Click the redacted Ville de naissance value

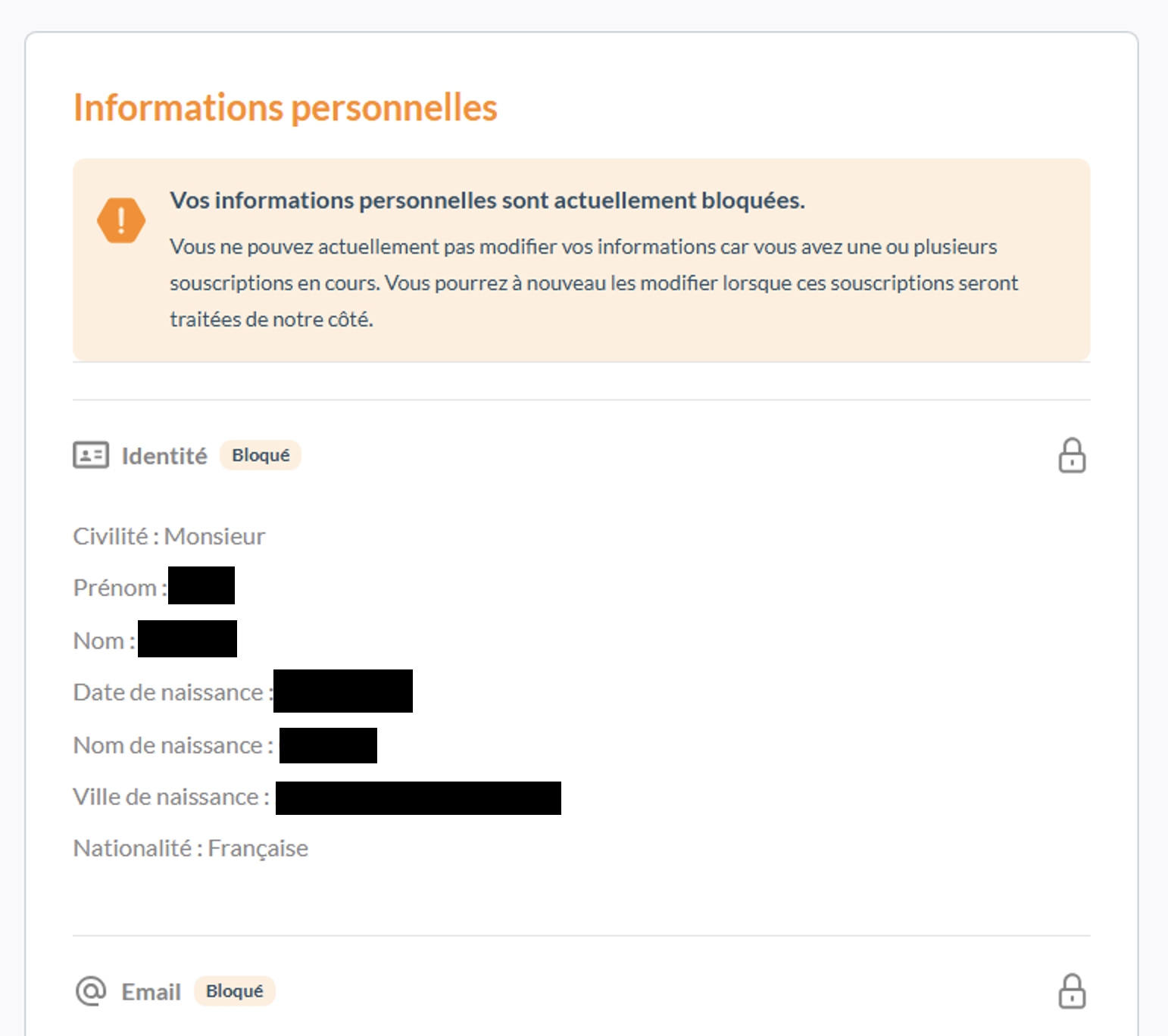418,798
